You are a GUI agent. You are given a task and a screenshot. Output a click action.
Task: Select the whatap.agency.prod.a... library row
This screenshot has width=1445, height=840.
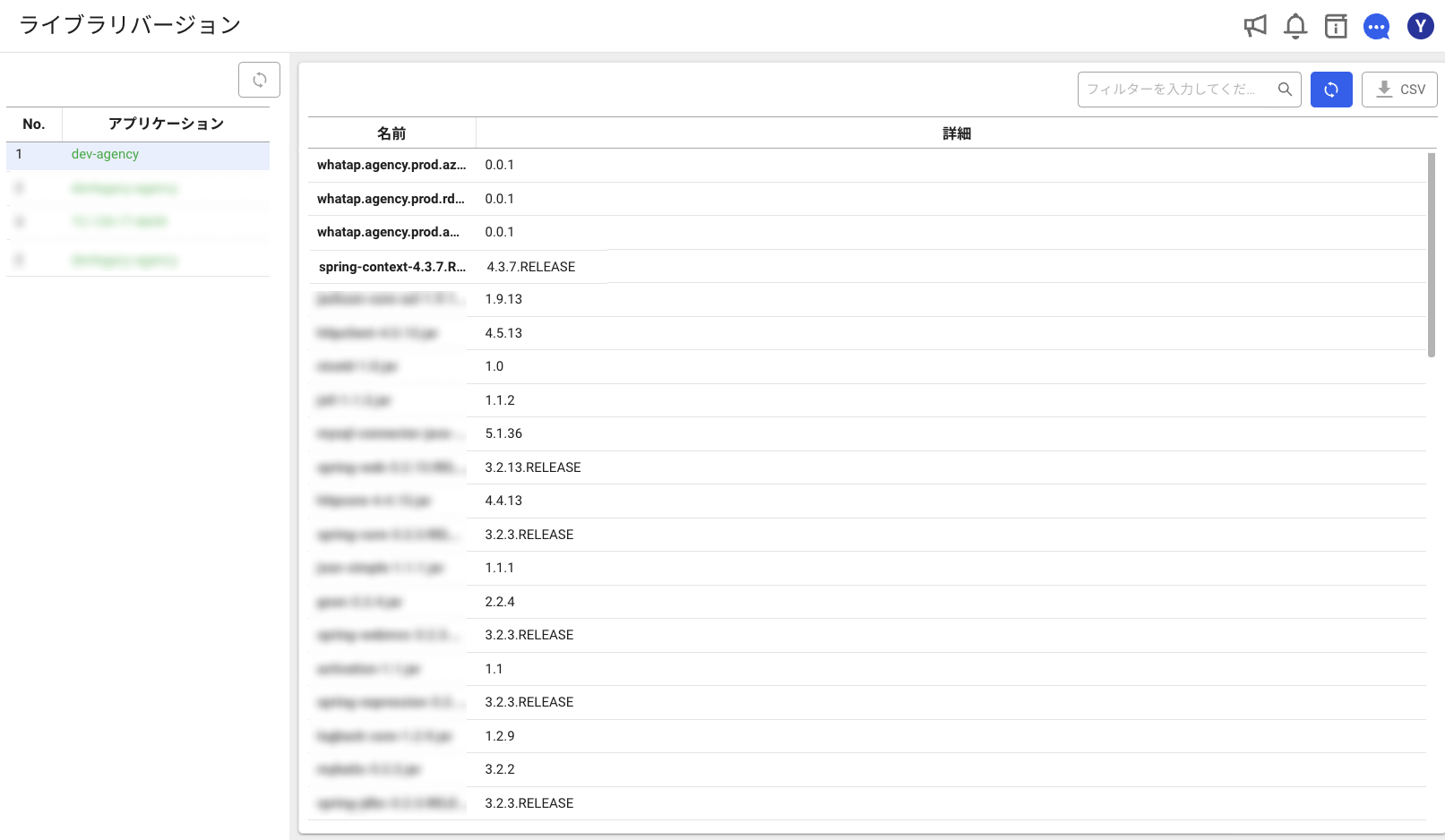tap(867, 232)
